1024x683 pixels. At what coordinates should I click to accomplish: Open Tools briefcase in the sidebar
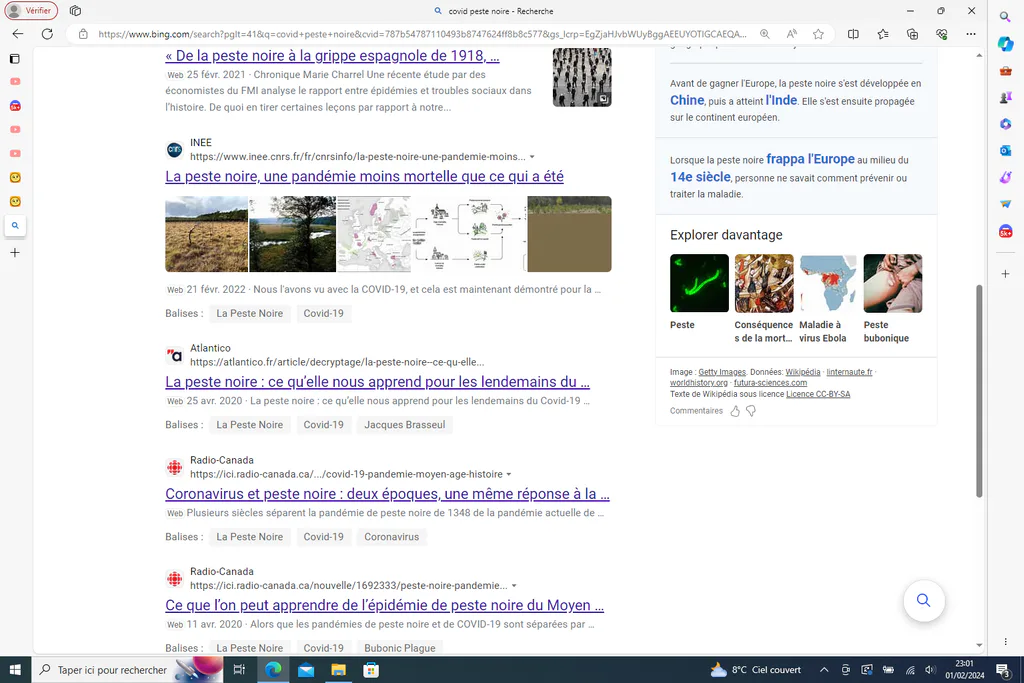pos(1006,71)
